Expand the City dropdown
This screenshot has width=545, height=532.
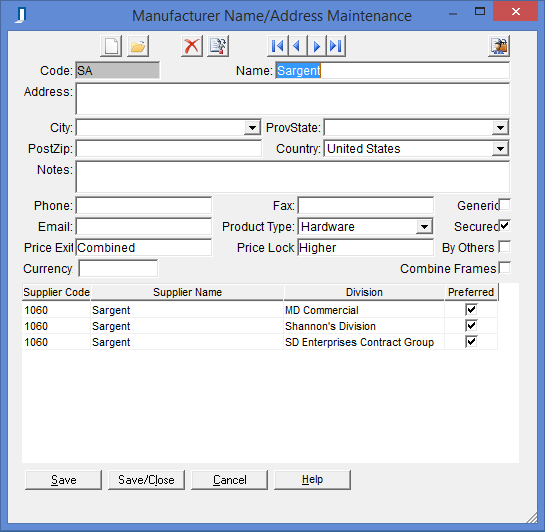[x=252, y=128]
